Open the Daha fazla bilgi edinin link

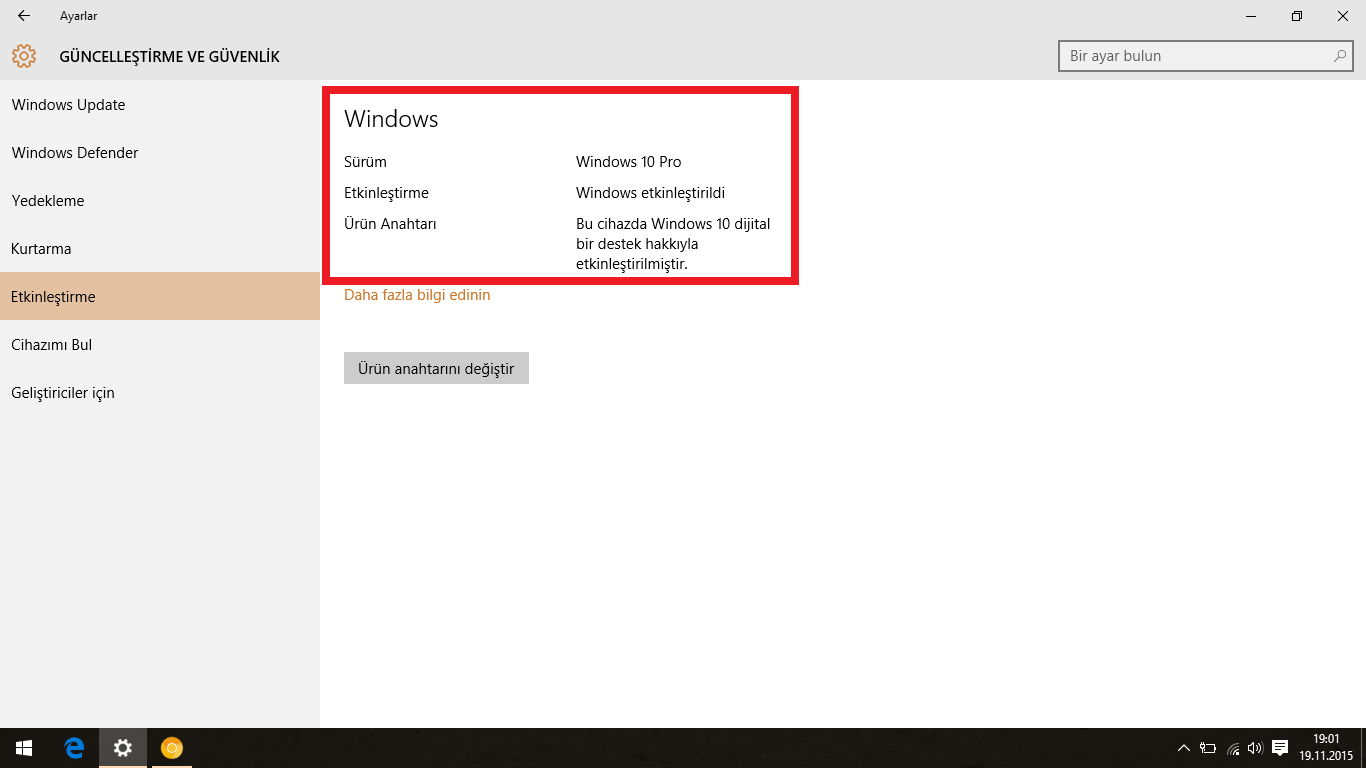click(x=417, y=295)
